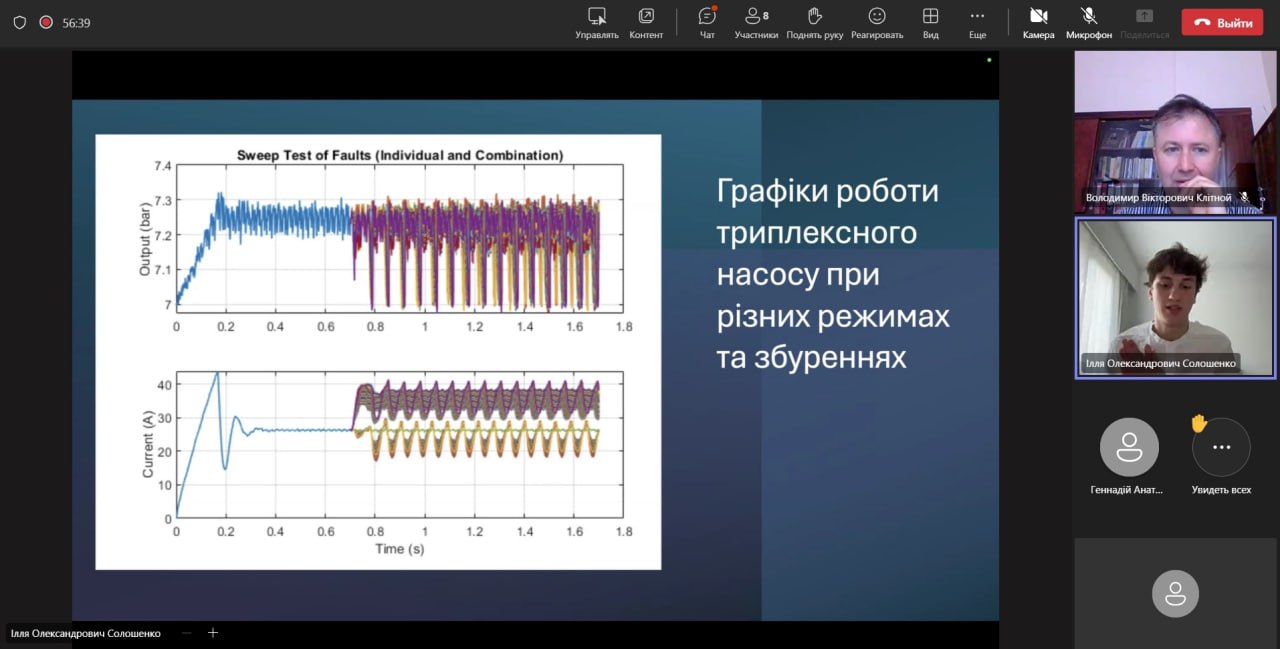Click muted mic icon on Клітной tile

click(x=1245, y=198)
